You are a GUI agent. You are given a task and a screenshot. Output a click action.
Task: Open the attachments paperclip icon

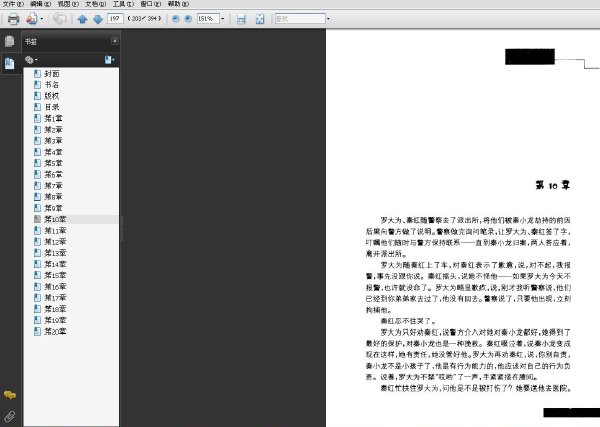10,416
